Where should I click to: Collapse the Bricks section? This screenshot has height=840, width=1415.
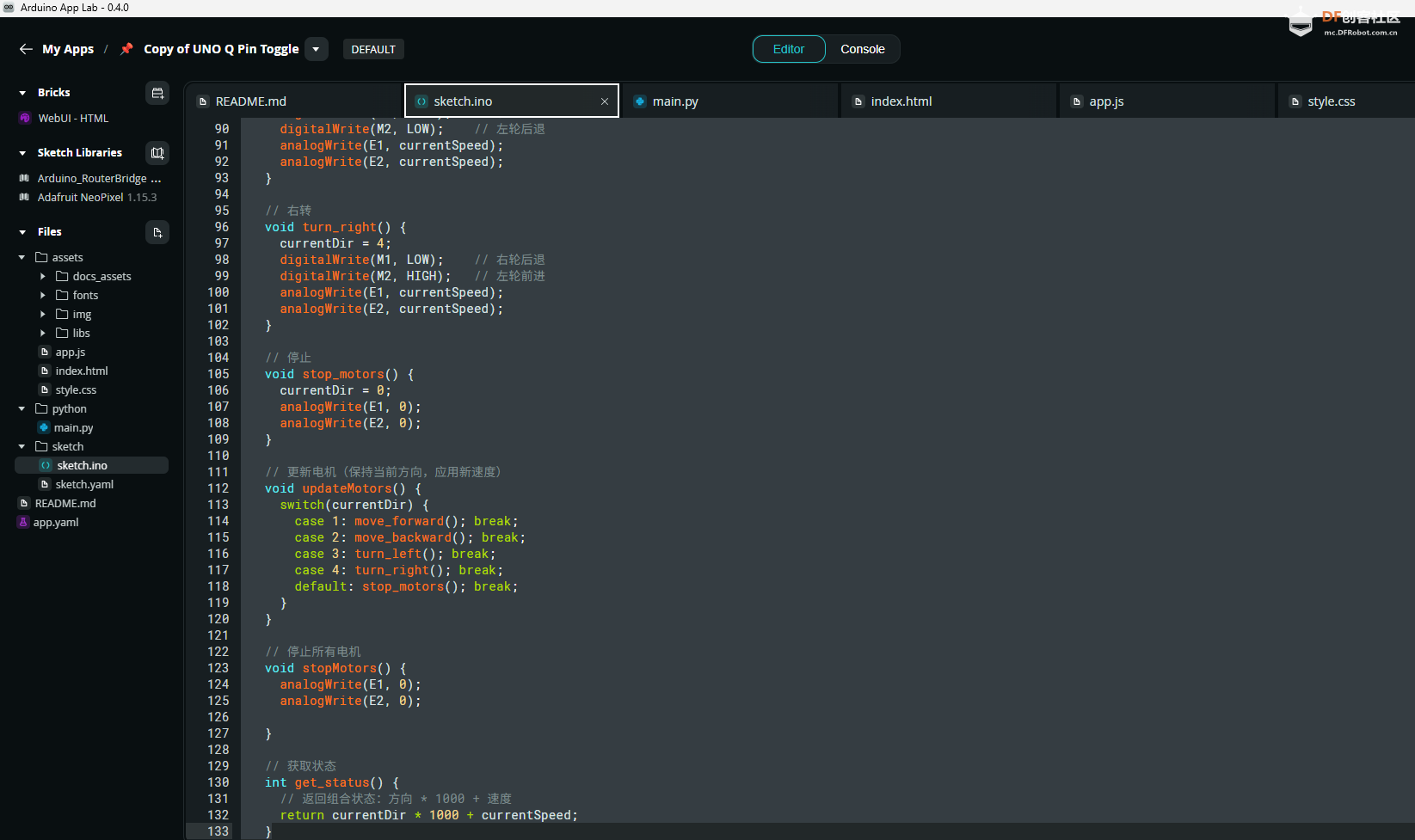point(22,93)
